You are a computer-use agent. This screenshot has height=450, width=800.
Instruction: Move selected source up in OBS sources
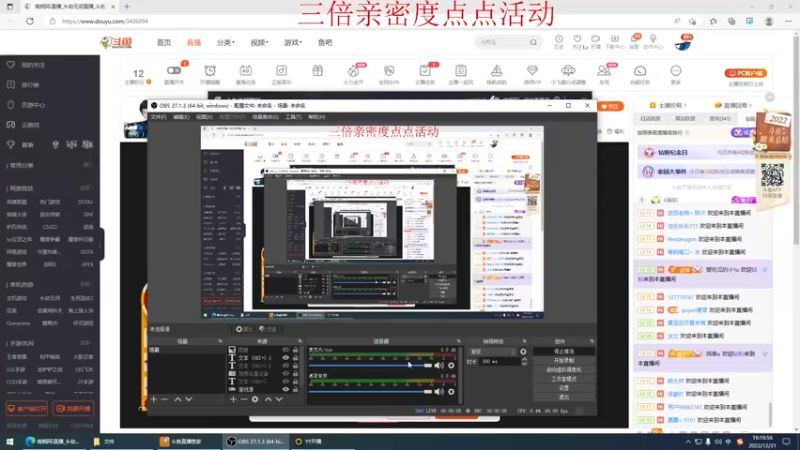(x=268, y=399)
